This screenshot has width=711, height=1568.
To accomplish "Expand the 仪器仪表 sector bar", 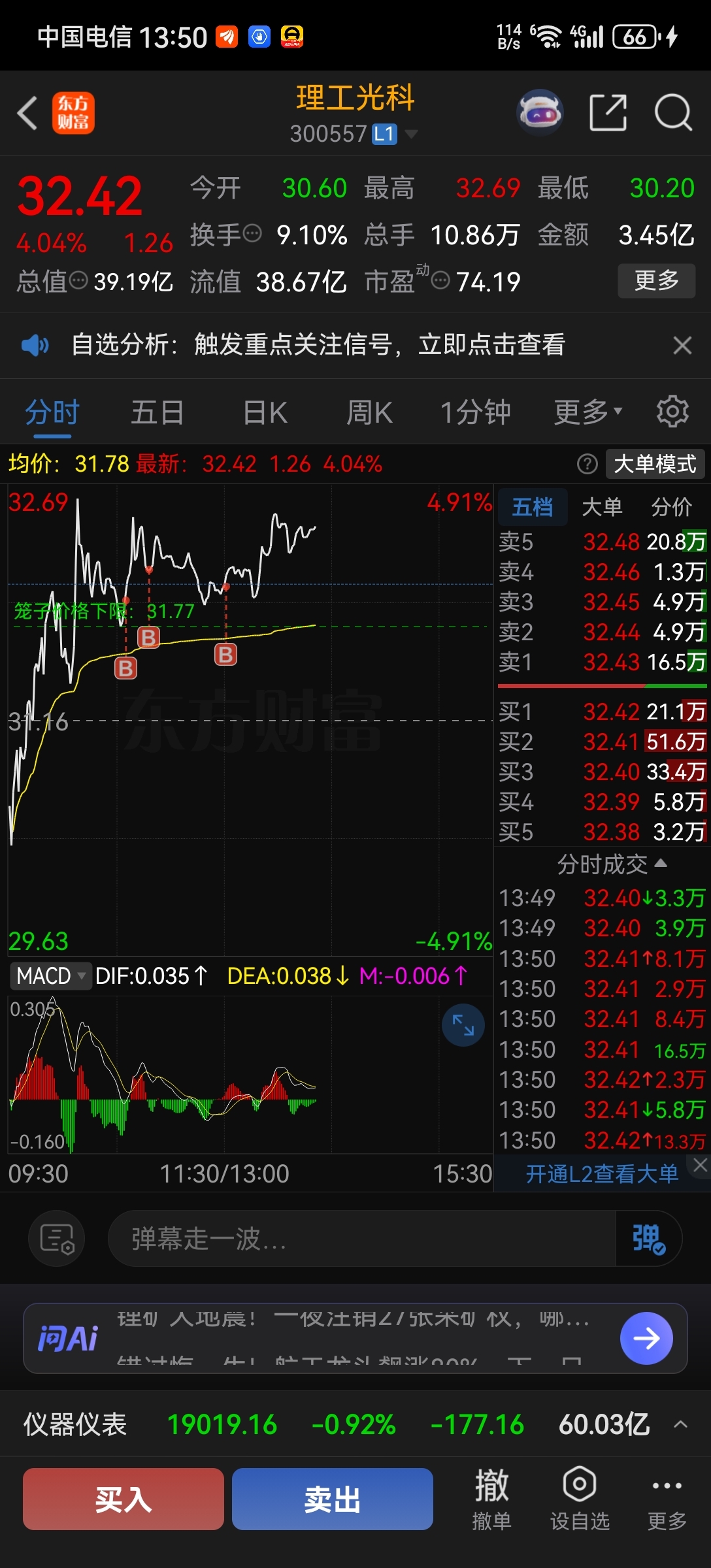I will [x=680, y=1424].
